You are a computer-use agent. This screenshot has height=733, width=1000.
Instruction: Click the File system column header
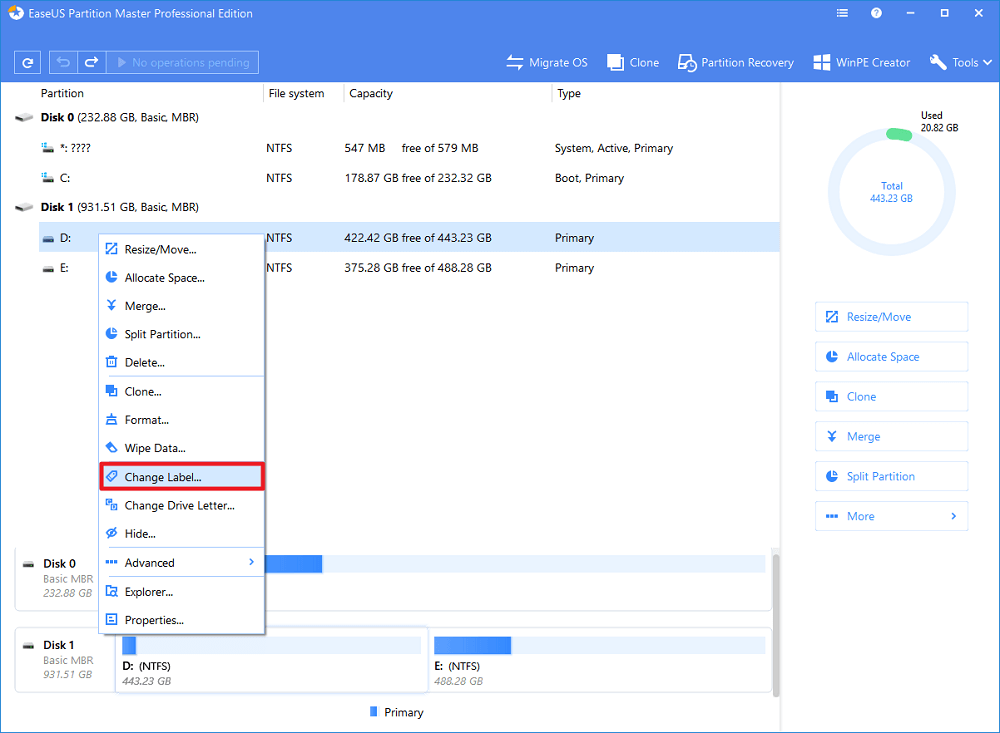click(x=296, y=93)
